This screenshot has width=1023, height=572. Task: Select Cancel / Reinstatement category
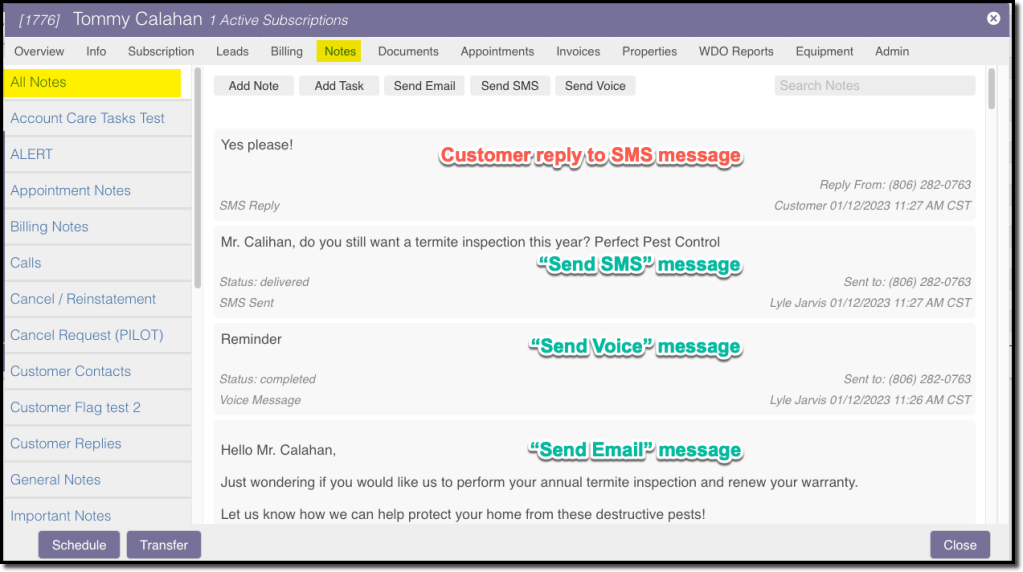(83, 299)
